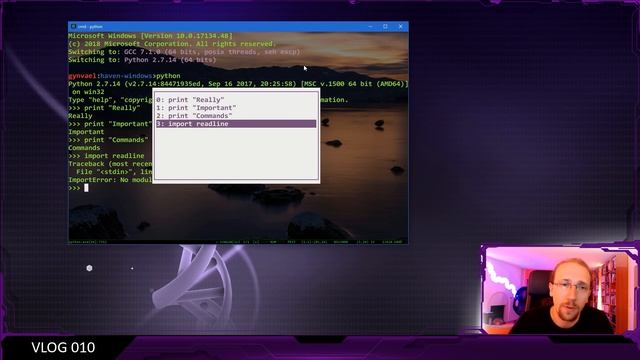Click the Traceback error line
Viewport: 640px width, 360px height.
click(x=110, y=164)
